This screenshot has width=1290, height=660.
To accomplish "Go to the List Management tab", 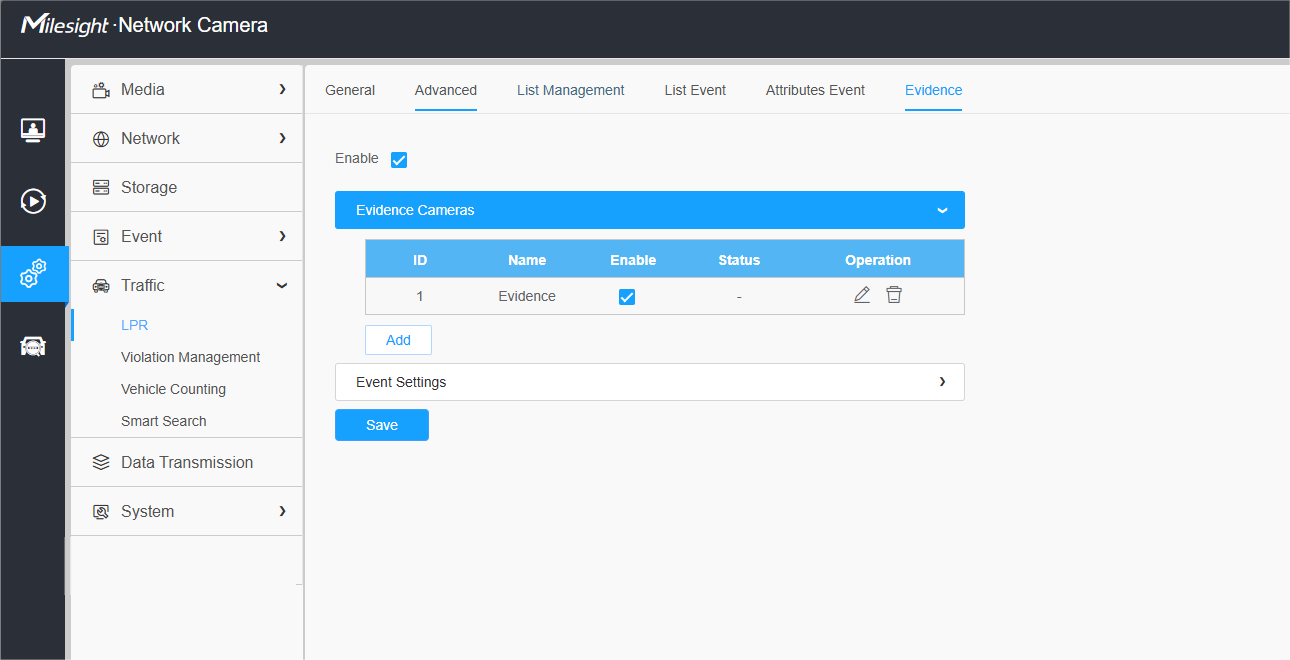I will [571, 90].
